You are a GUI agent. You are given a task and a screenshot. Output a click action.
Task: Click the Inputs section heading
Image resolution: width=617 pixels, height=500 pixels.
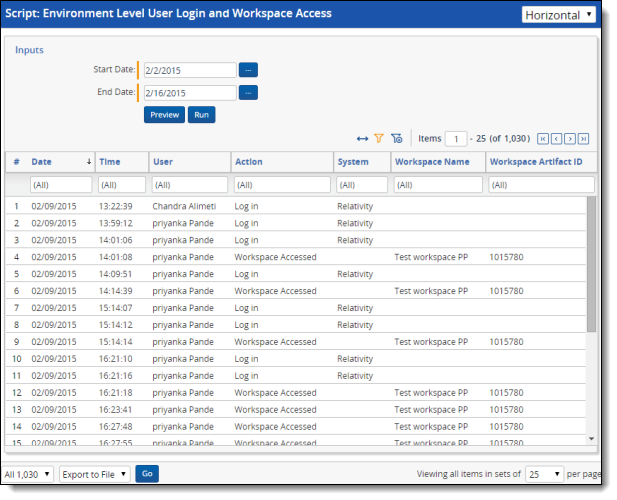(x=29, y=50)
